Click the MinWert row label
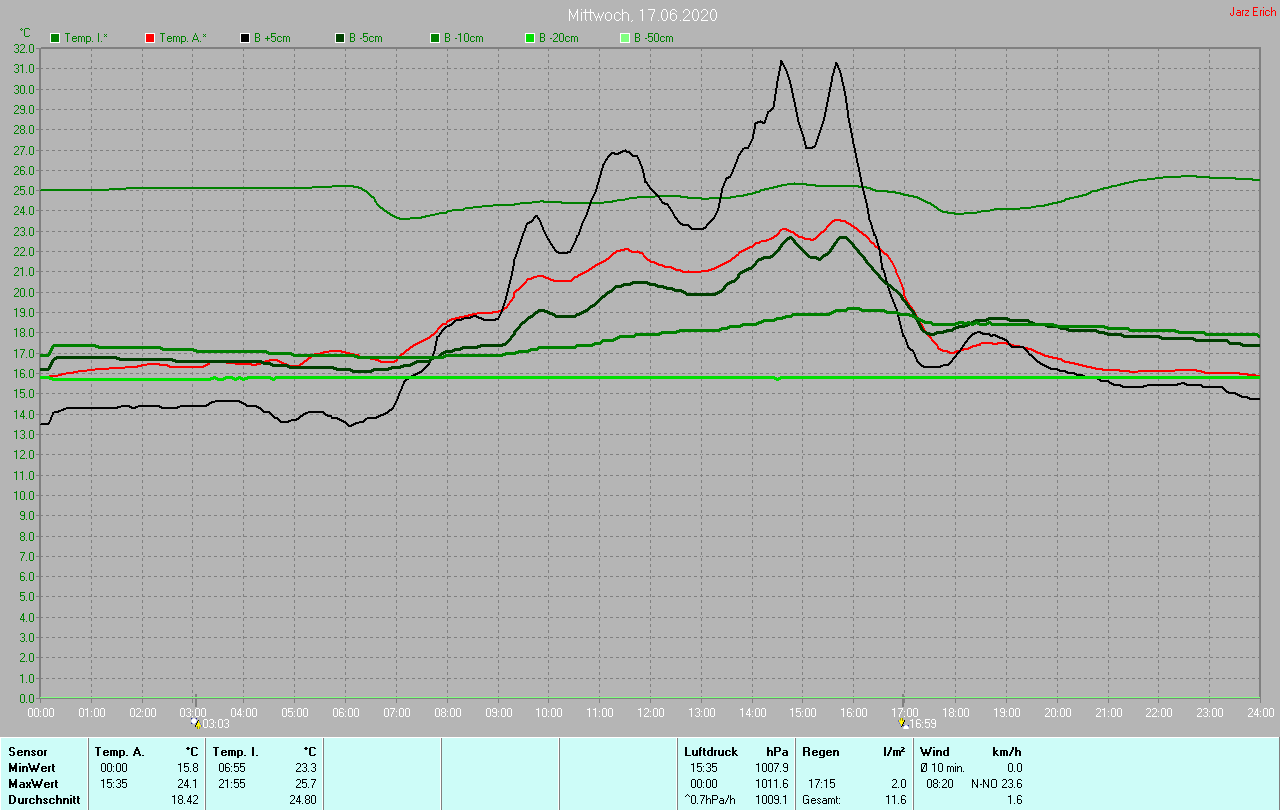 point(30,767)
